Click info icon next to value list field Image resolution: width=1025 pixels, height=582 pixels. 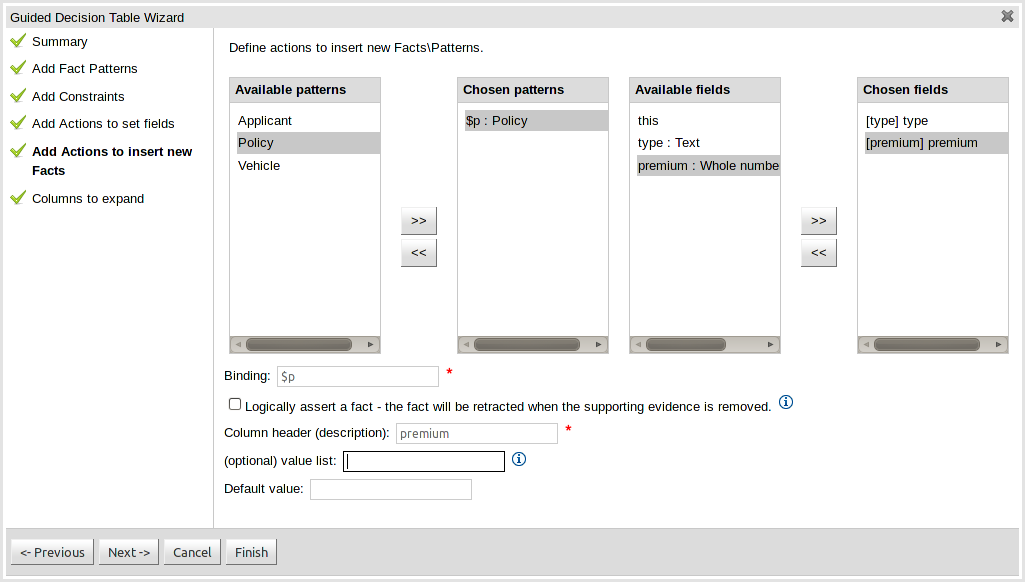point(519,460)
